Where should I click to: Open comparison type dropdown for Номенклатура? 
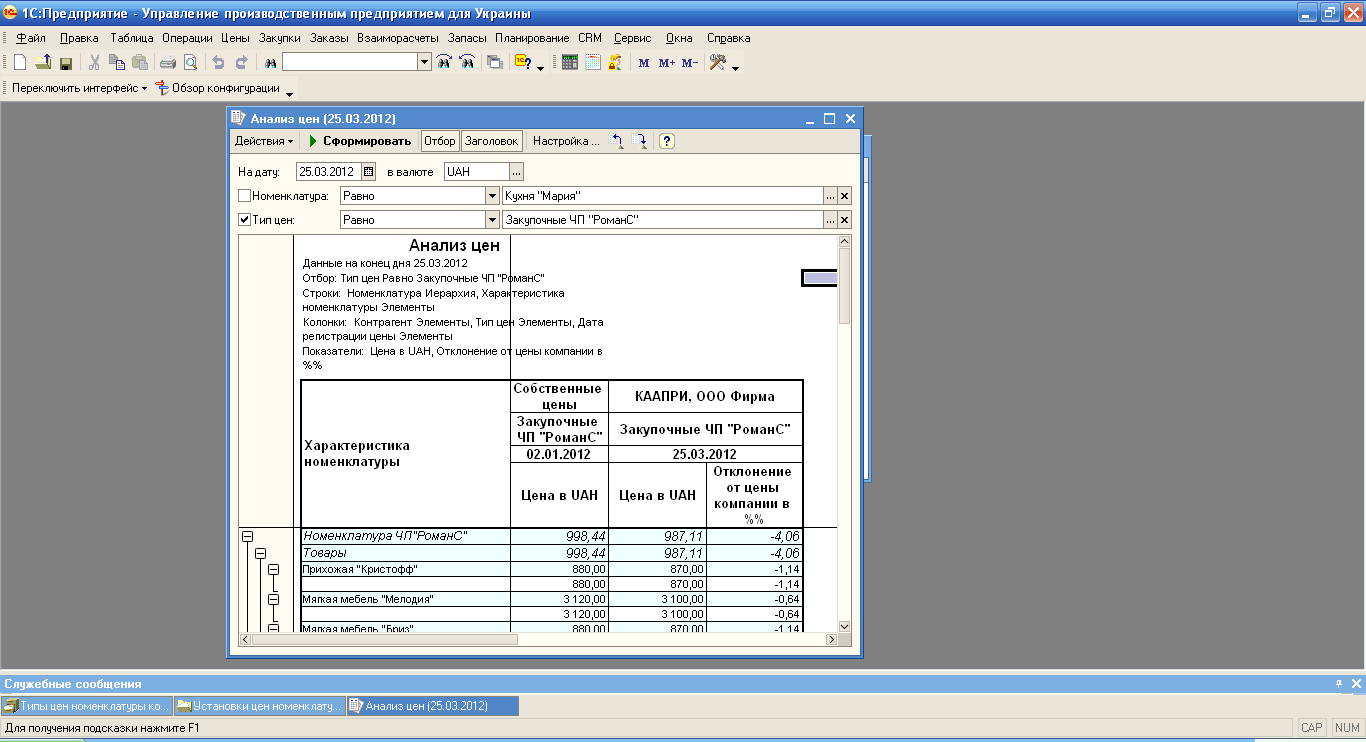coord(492,196)
